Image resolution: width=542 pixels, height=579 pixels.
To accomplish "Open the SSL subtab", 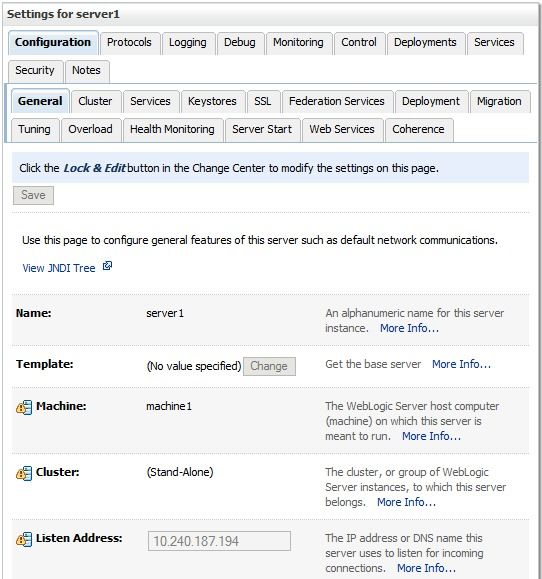I will click(x=263, y=102).
